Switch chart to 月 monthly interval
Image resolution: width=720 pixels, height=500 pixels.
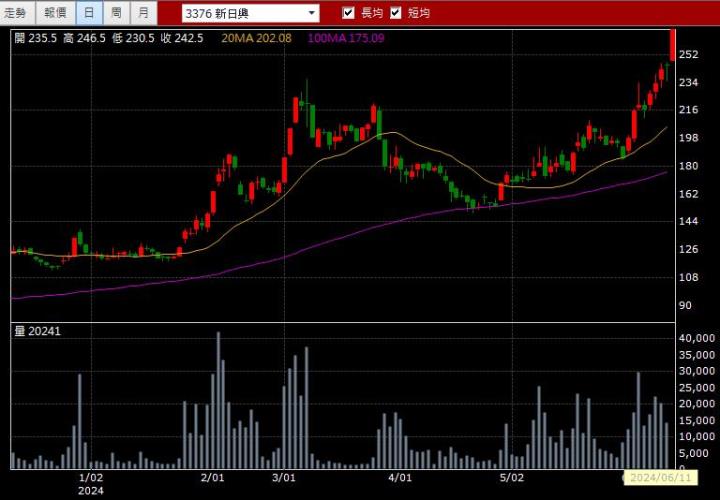(145, 13)
